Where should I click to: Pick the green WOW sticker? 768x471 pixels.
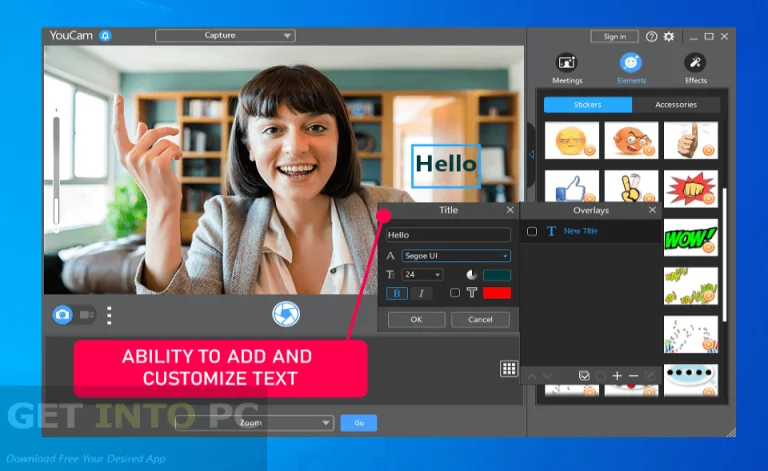click(x=691, y=237)
